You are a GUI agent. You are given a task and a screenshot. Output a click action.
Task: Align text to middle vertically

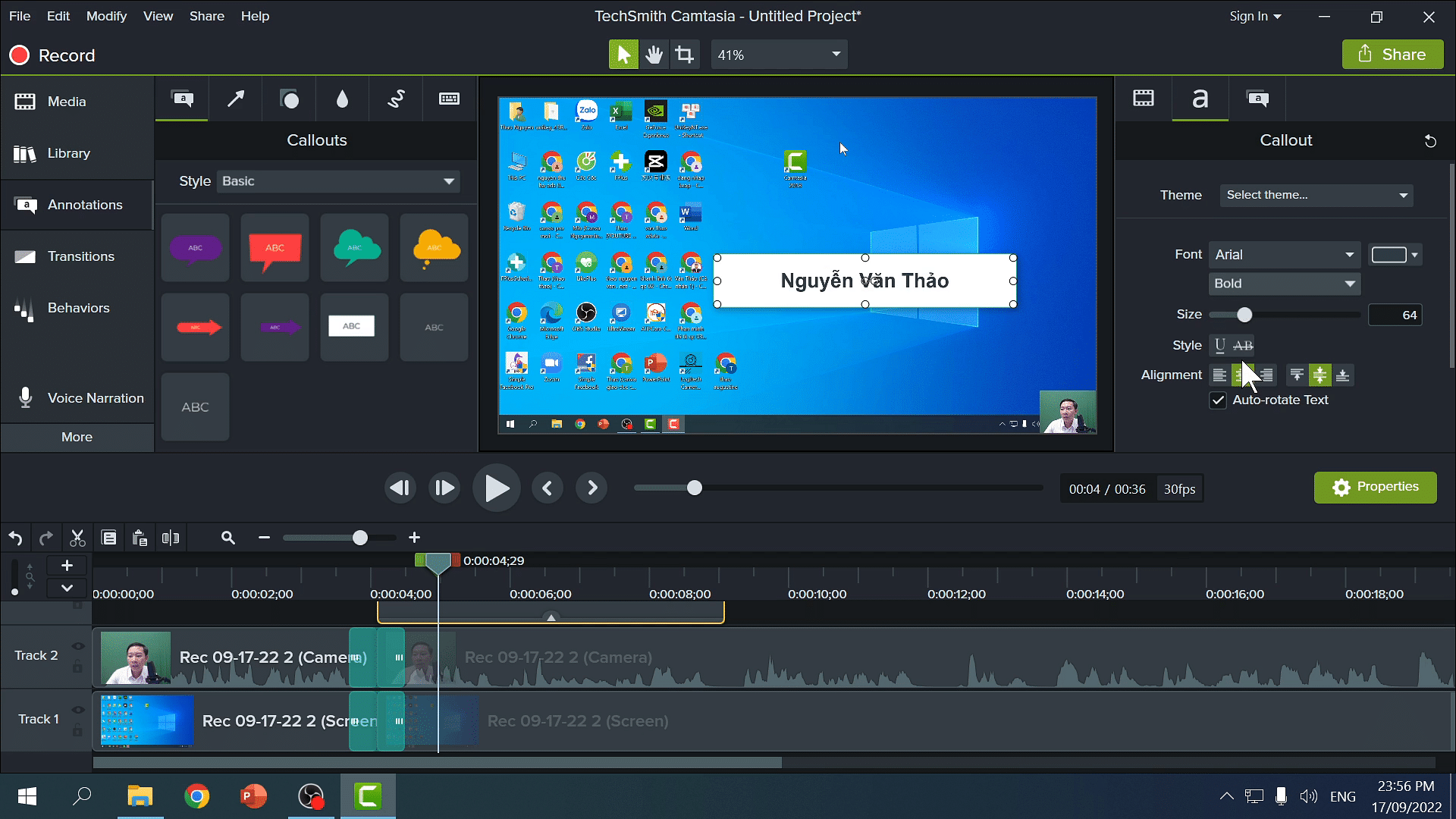[x=1319, y=375]
